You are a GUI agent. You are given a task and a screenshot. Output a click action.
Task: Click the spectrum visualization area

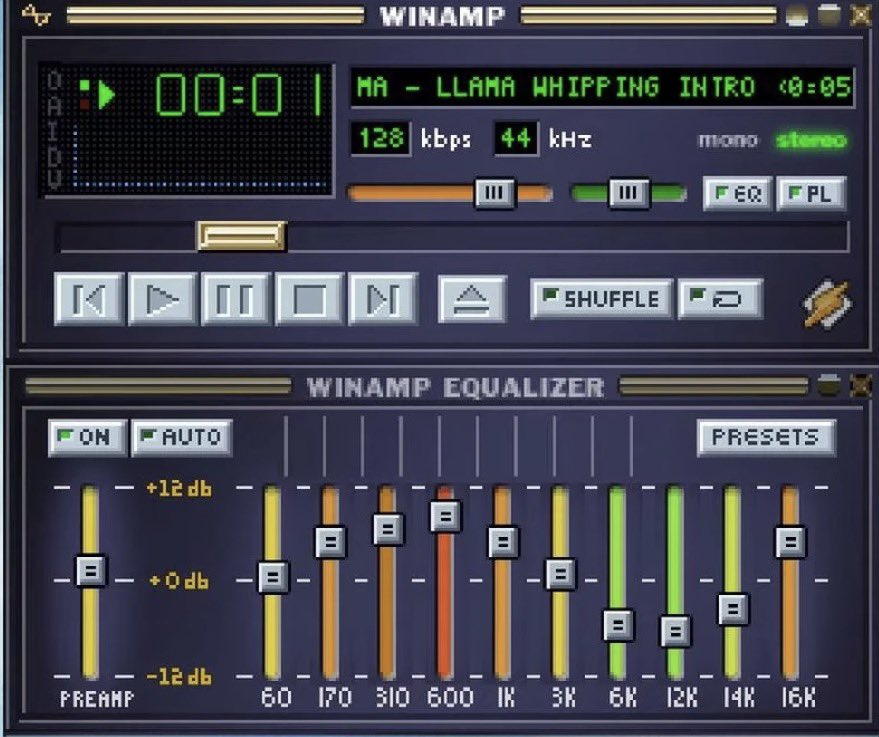tap(202, 157)
